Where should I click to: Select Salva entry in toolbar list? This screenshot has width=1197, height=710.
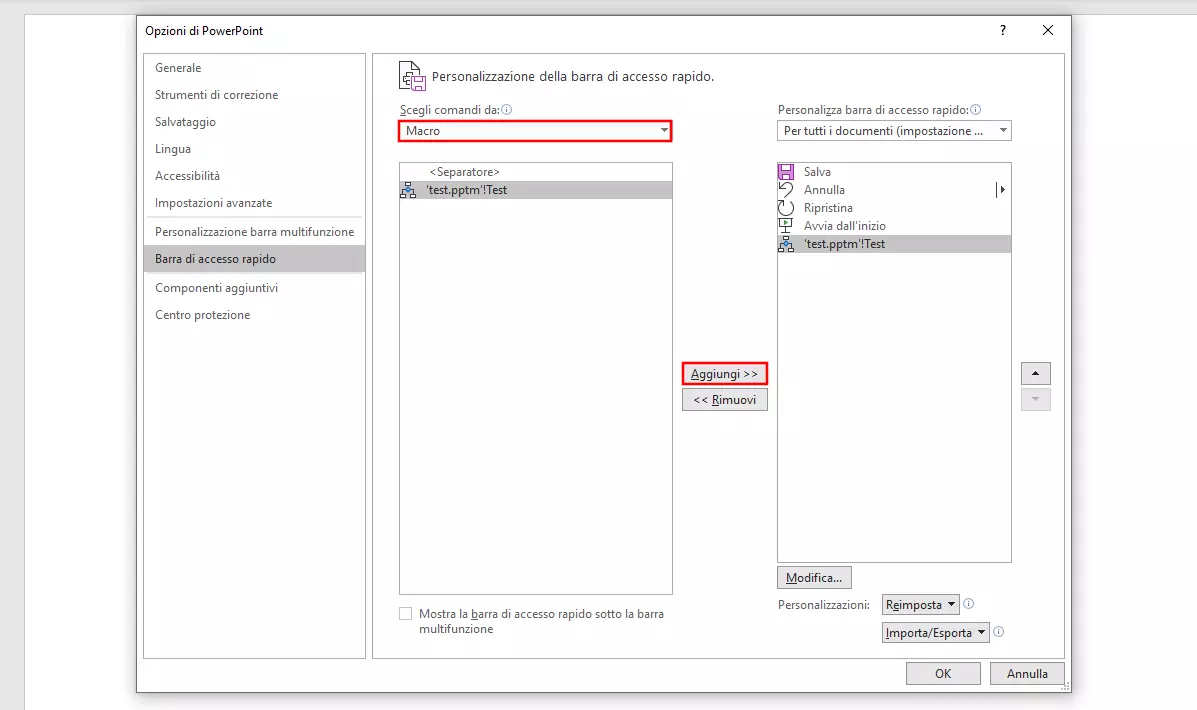(894, 172)
